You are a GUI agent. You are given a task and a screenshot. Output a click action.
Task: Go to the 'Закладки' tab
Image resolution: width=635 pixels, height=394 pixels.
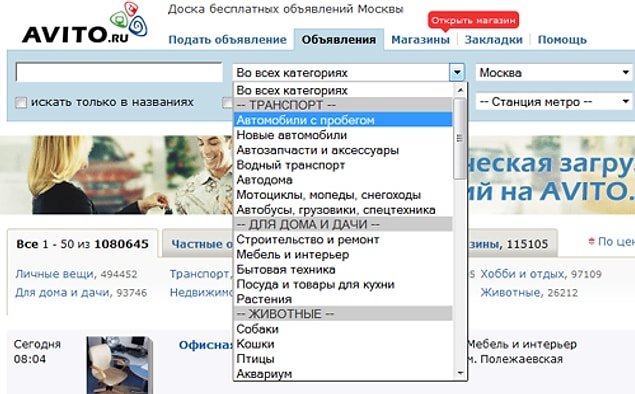pyautogui.click(x=494, y=40)
